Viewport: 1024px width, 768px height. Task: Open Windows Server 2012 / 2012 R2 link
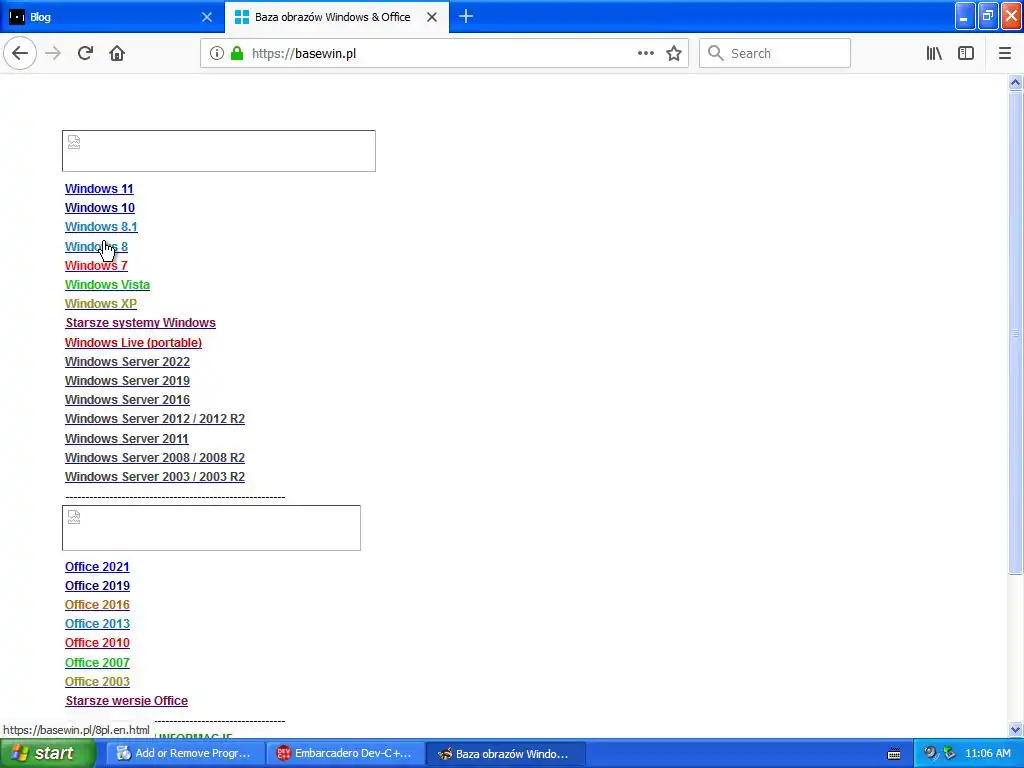click(155, 419)
